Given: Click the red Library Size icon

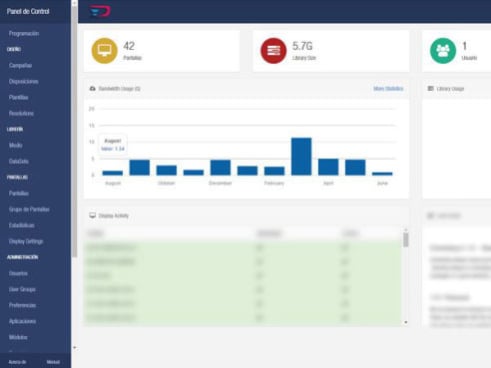Looking at the screenshot, I should click(x=273, y=51).
